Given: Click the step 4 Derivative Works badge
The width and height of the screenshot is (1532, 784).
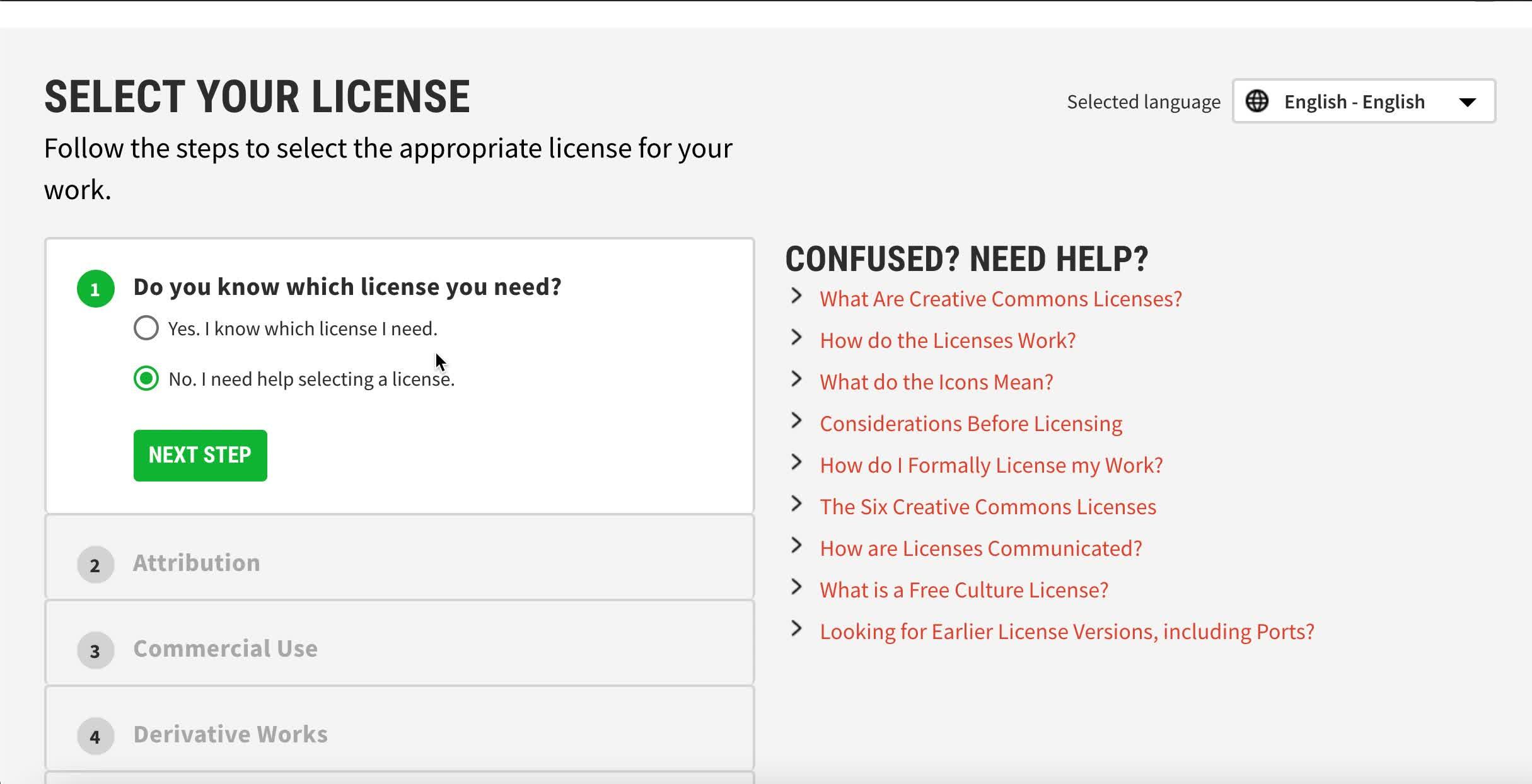Looking at the screenshot, I should pyautogui.click(x=95, y=736).
